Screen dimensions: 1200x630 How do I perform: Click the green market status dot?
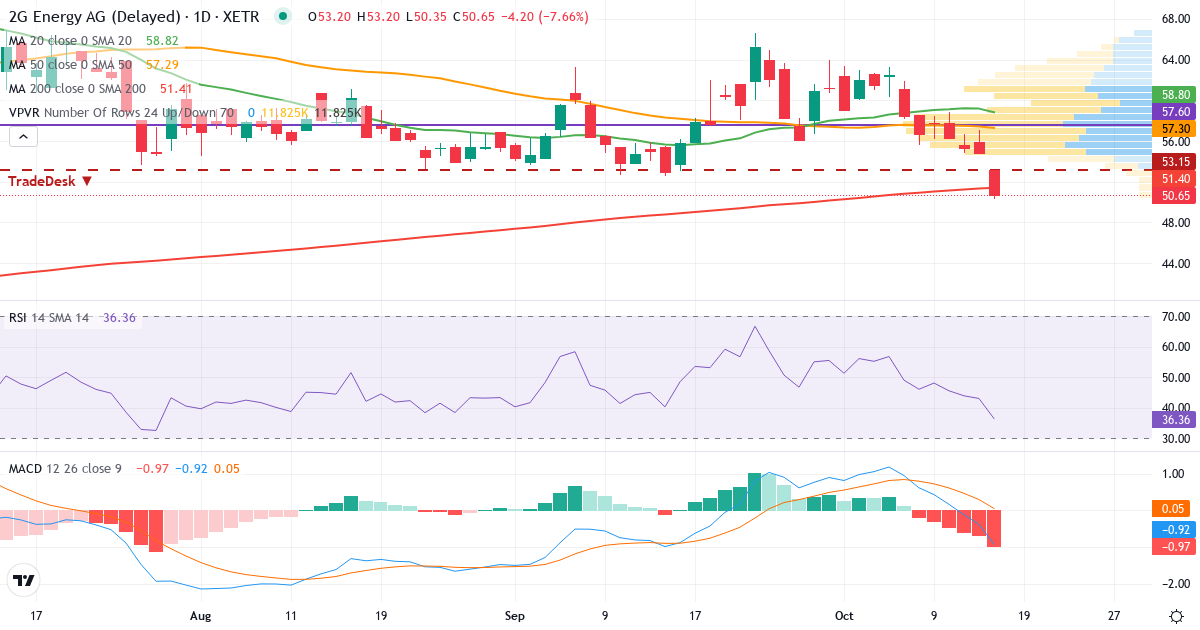[x=284, y=17]
